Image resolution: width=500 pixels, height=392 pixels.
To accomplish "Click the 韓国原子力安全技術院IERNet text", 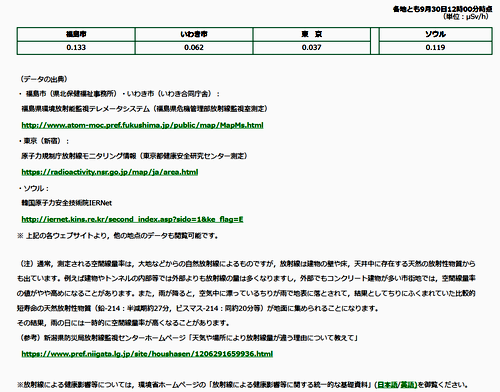I will coord(67,203).
